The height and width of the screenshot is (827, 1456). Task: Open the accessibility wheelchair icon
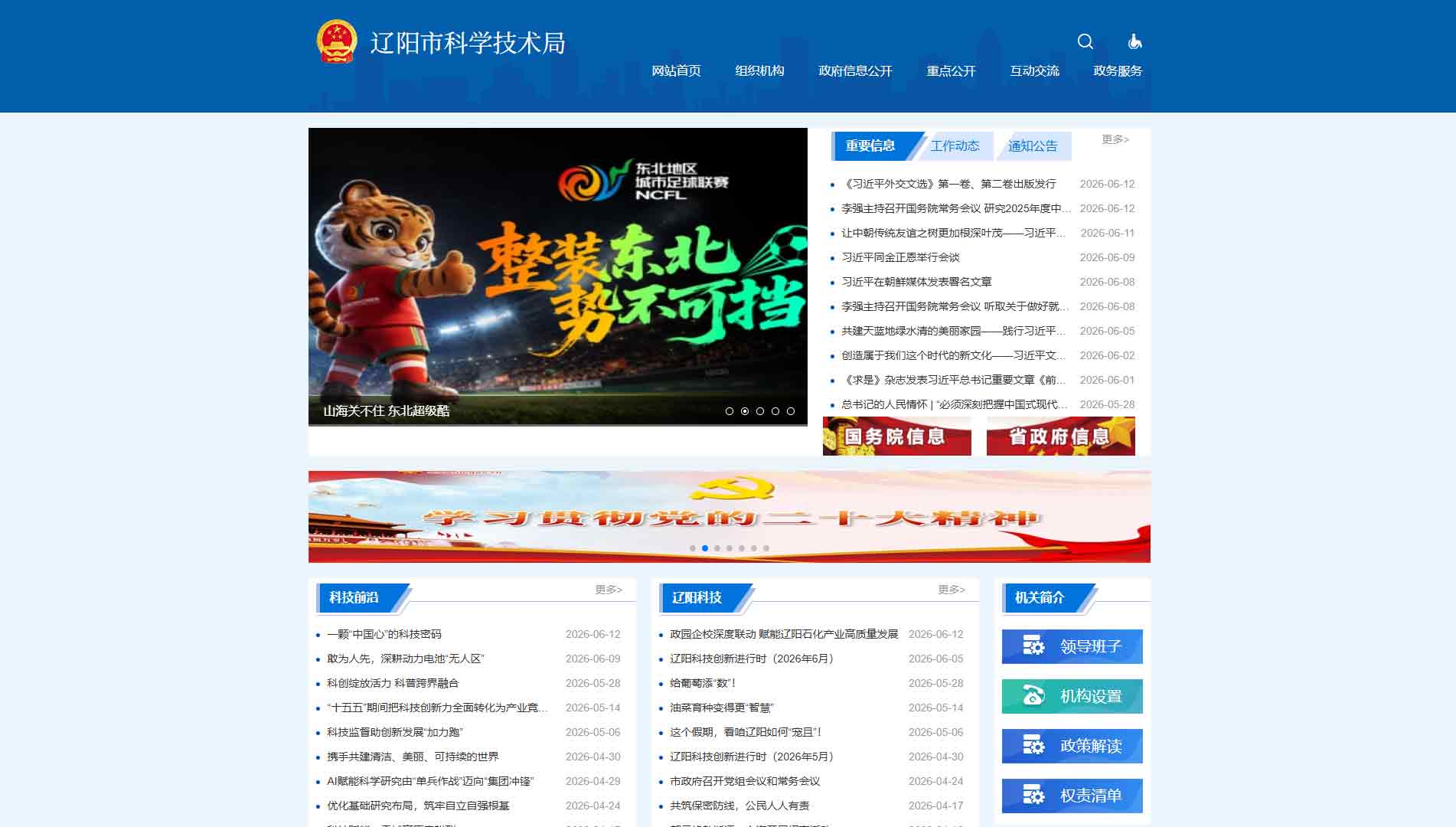tap(1134, 41)
